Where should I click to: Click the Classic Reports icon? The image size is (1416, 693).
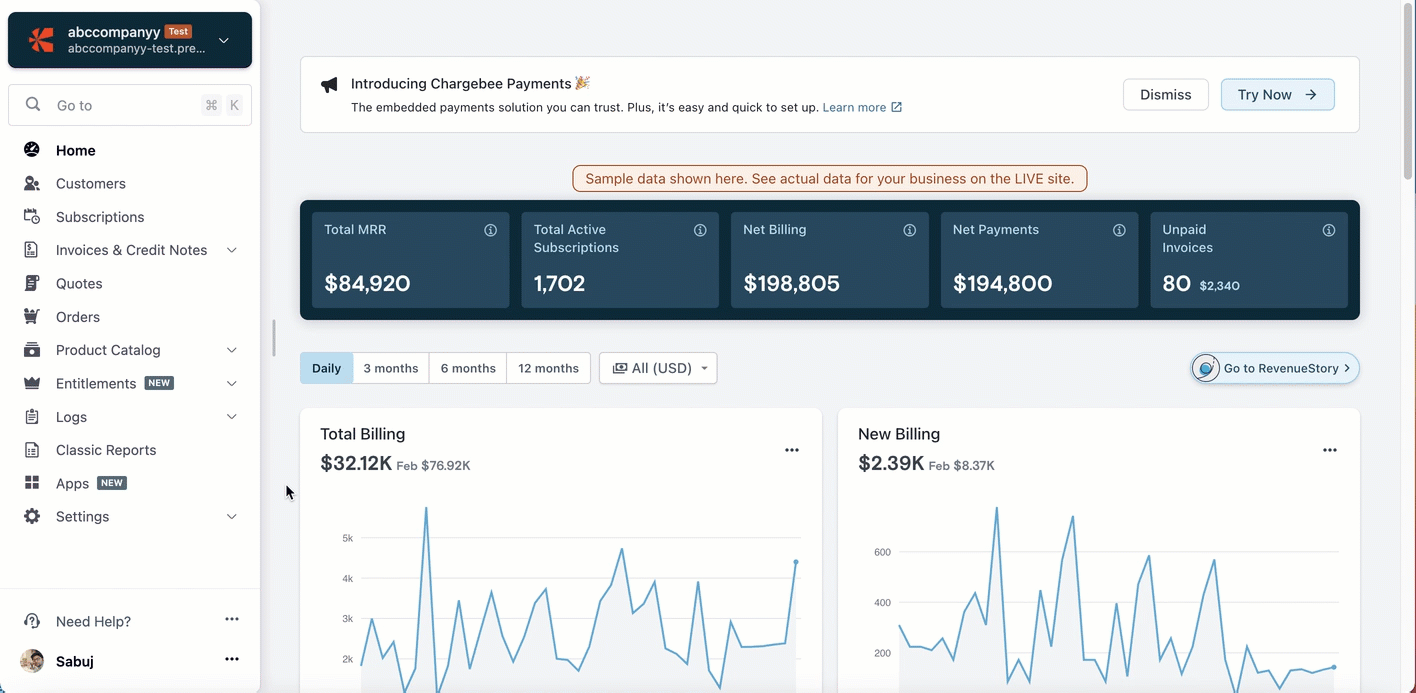tap(32, 450)
